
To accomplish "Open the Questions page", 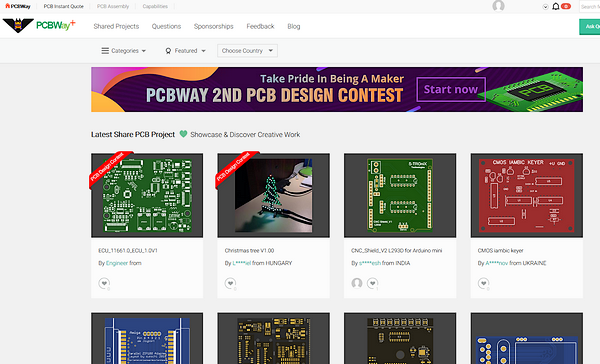I will tap(166, 26).
